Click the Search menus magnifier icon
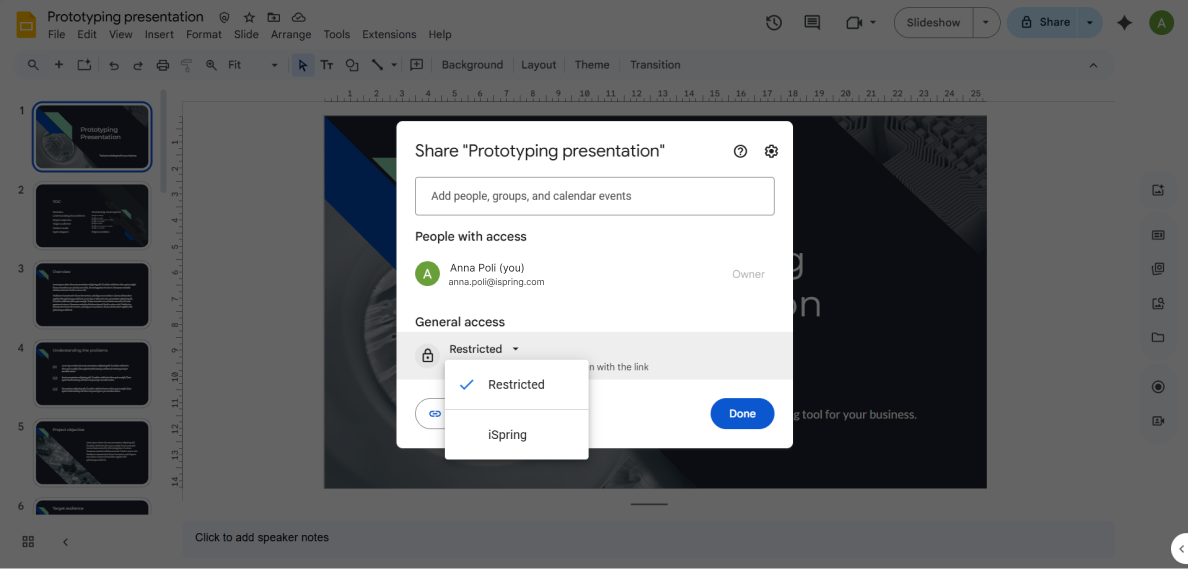This screenshot has height=569, width=1188. tap(33, 65)
